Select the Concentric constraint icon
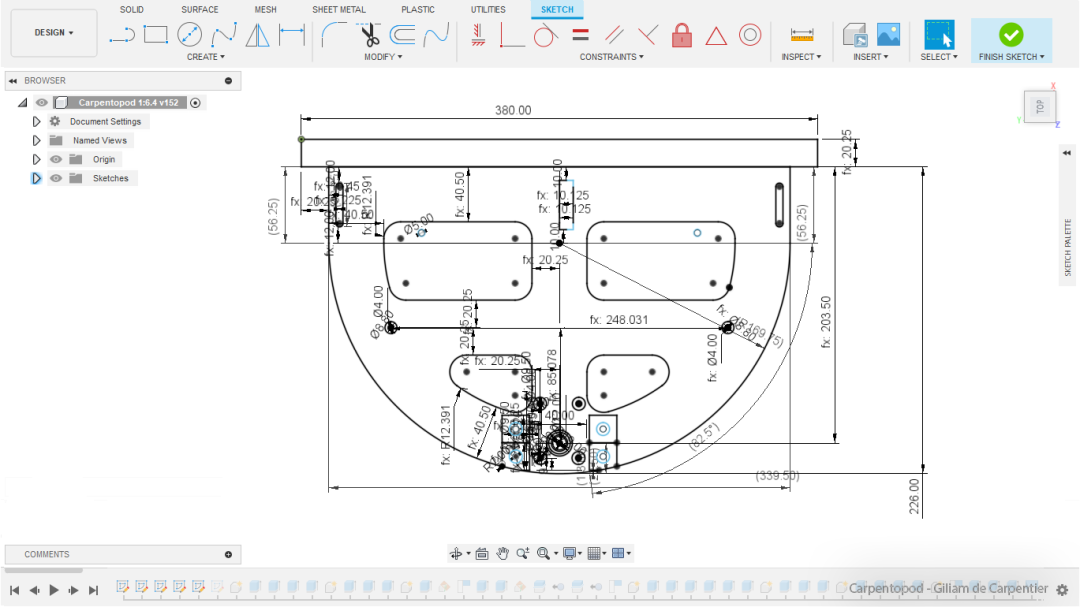This screenshot has width=1080, height=607. (750, 36)
